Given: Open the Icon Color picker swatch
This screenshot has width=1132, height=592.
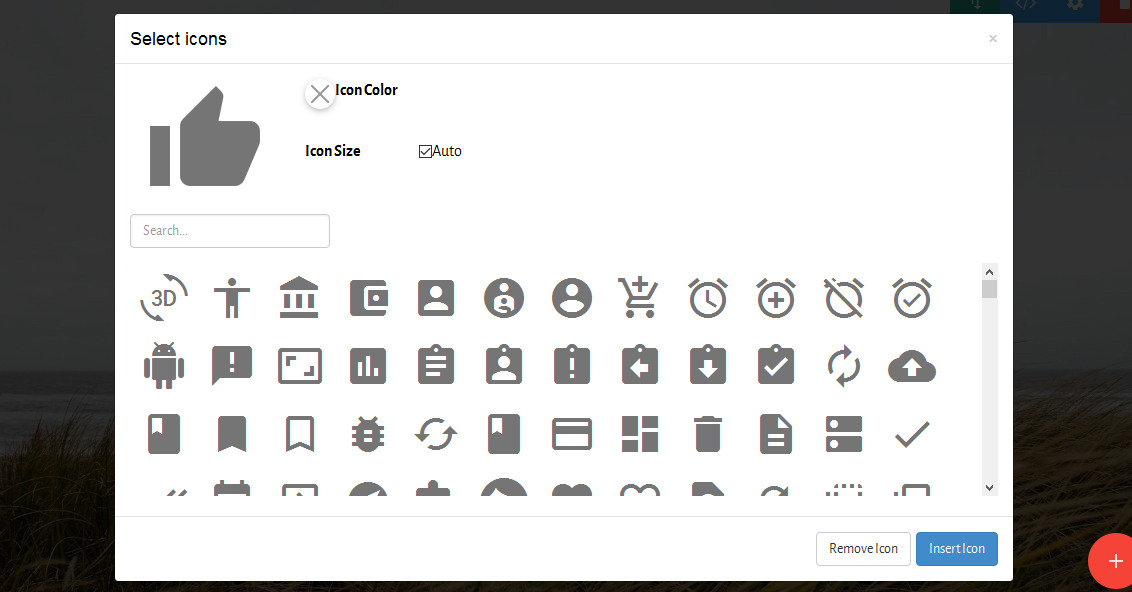Looking at the screenshot, I should [x=319, y=94].
